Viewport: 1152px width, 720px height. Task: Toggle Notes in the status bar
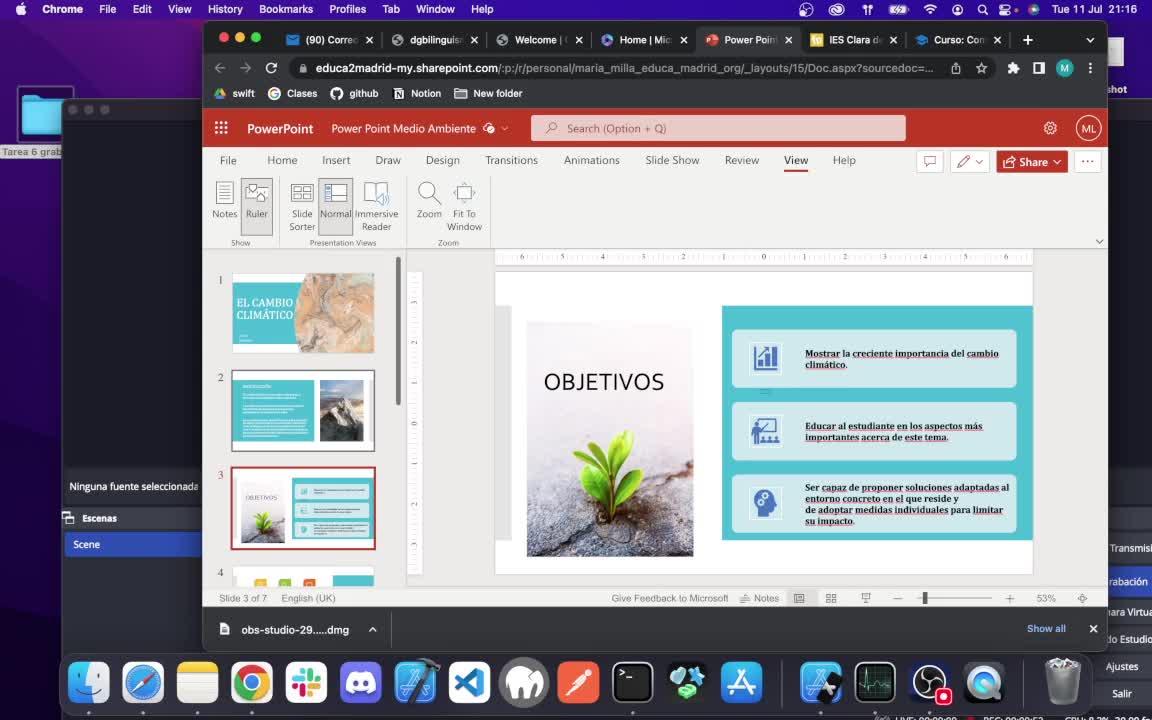760,598
